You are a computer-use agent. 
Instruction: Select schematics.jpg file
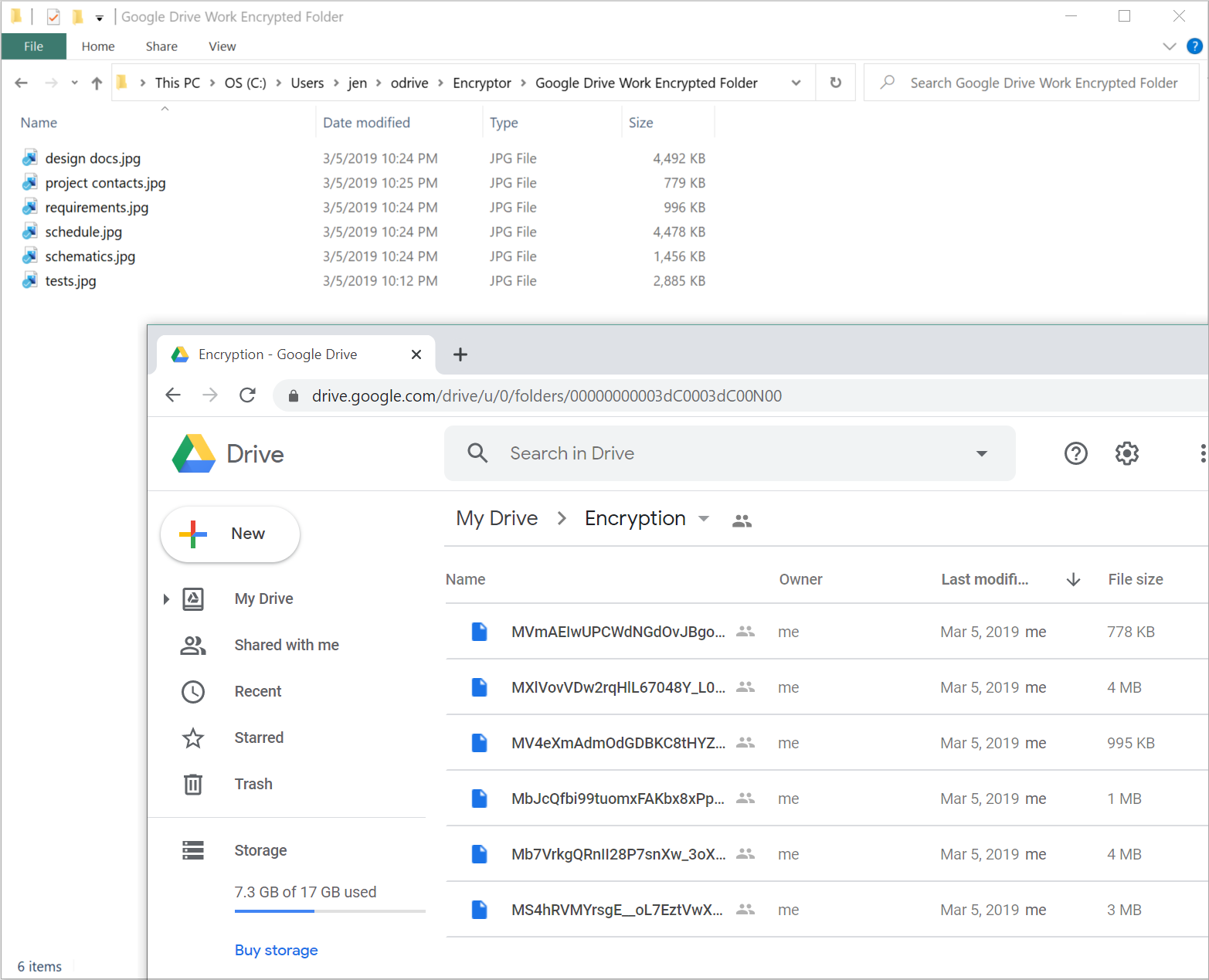[x=90, y=256]
